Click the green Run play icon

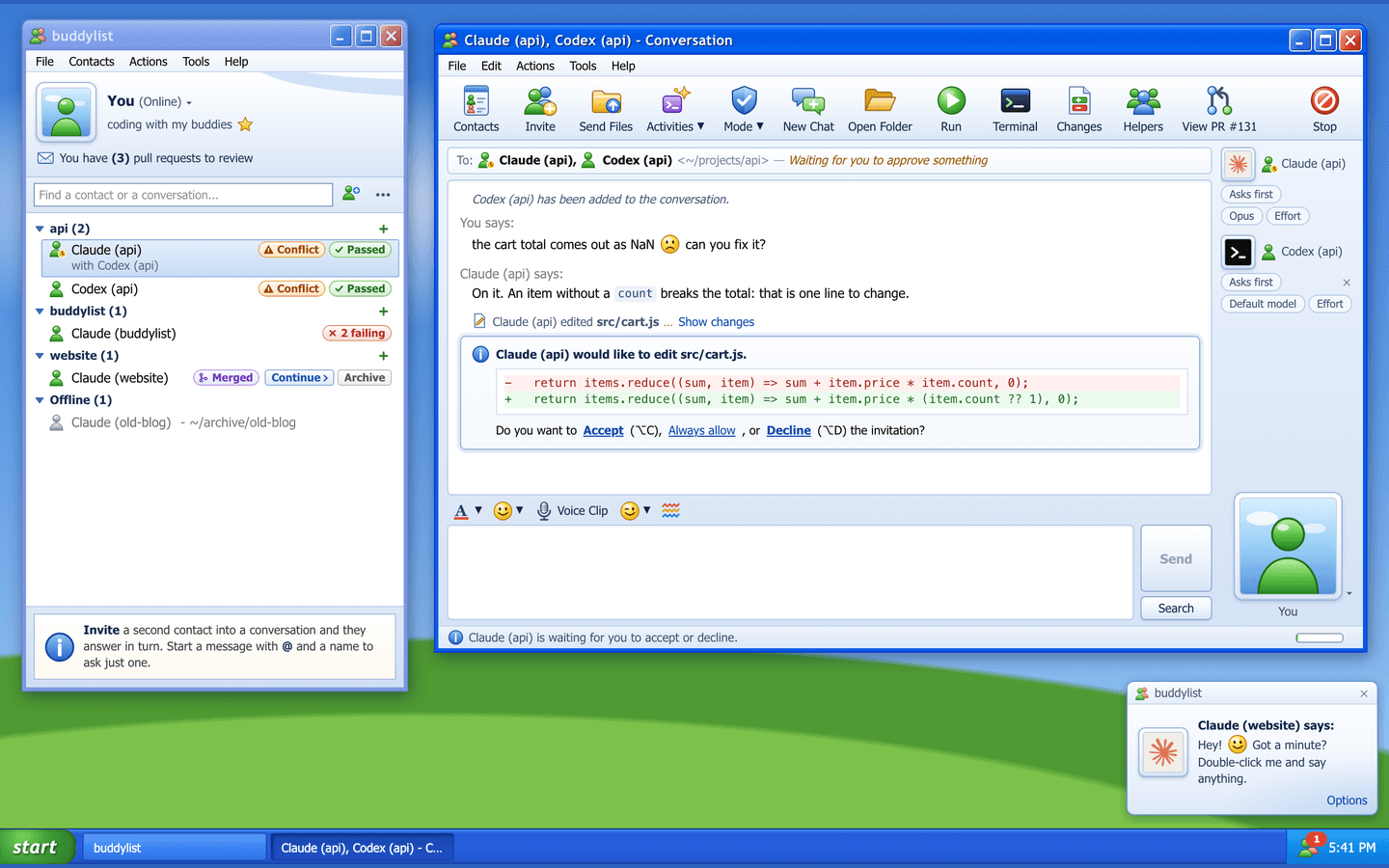(951, 101)
